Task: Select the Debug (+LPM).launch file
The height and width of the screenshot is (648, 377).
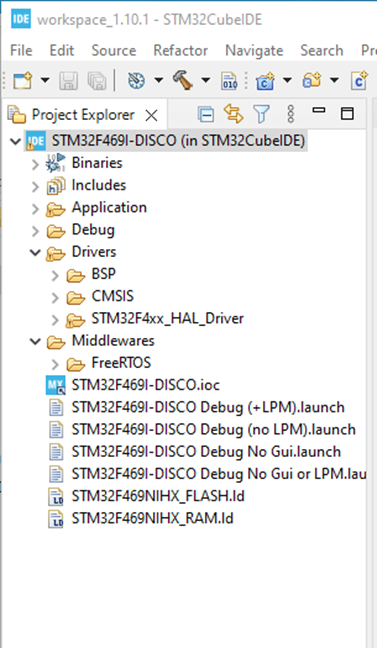Action: (208, 407)
